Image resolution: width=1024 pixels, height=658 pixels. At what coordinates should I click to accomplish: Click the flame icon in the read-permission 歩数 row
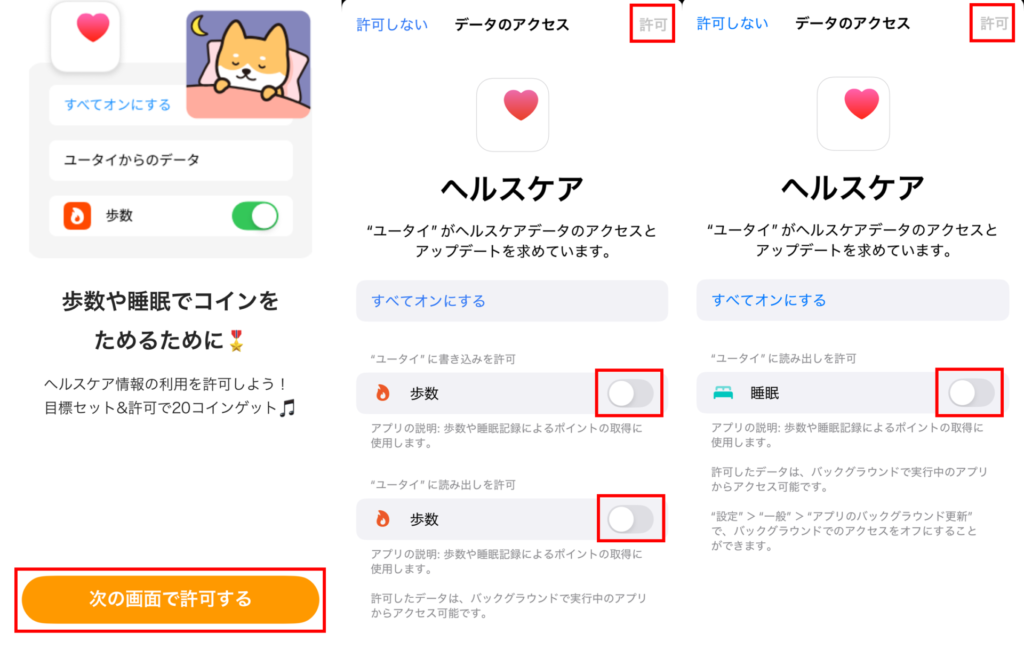[x=383, y=519]
